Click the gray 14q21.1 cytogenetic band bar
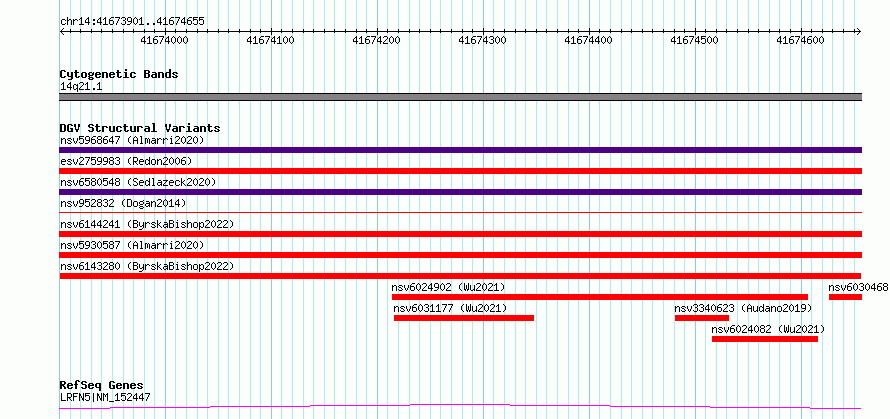The width and height of the screenshot is (890, 419). (461, 97)
